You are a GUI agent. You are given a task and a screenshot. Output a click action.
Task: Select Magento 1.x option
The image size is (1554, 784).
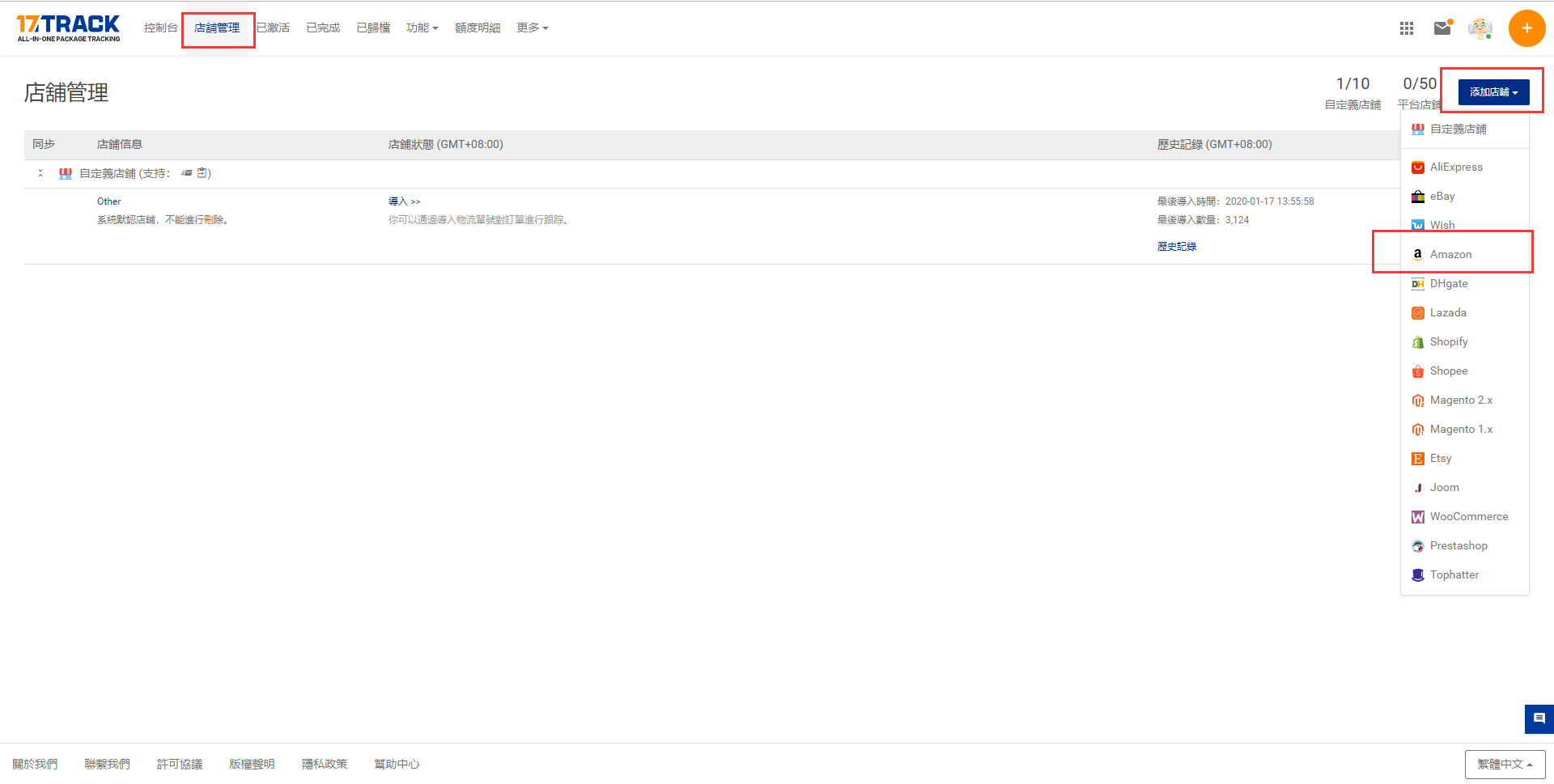tap(1465, 429)
